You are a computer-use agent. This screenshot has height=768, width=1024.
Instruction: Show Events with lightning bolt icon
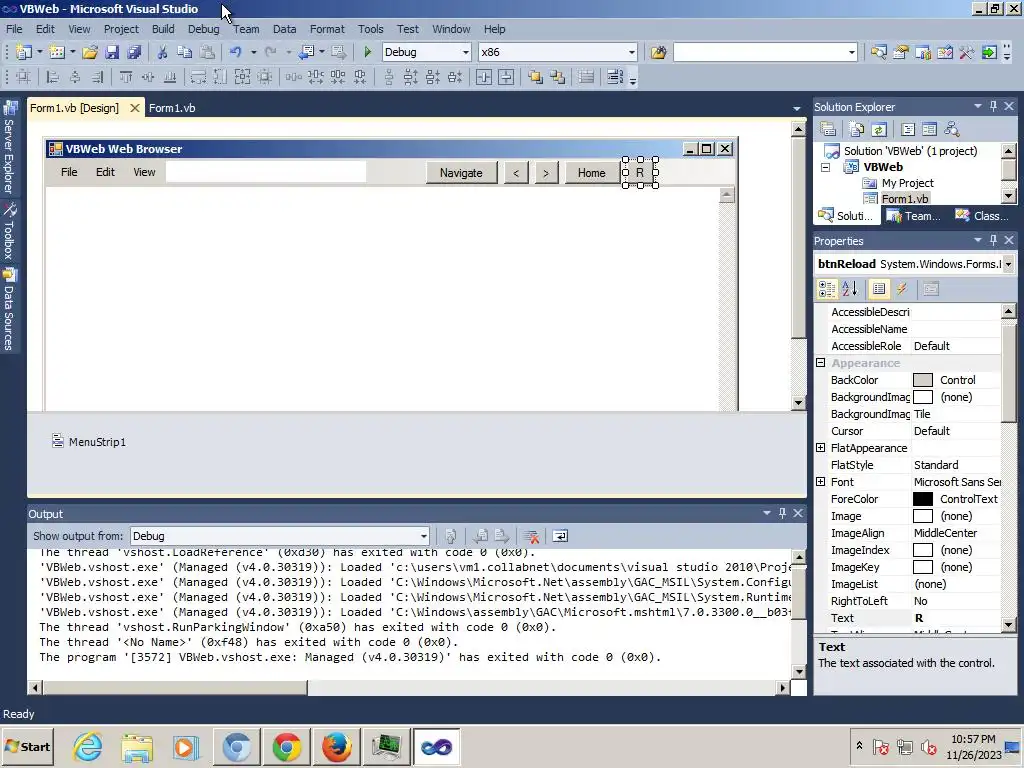click(x=902, y=289)
